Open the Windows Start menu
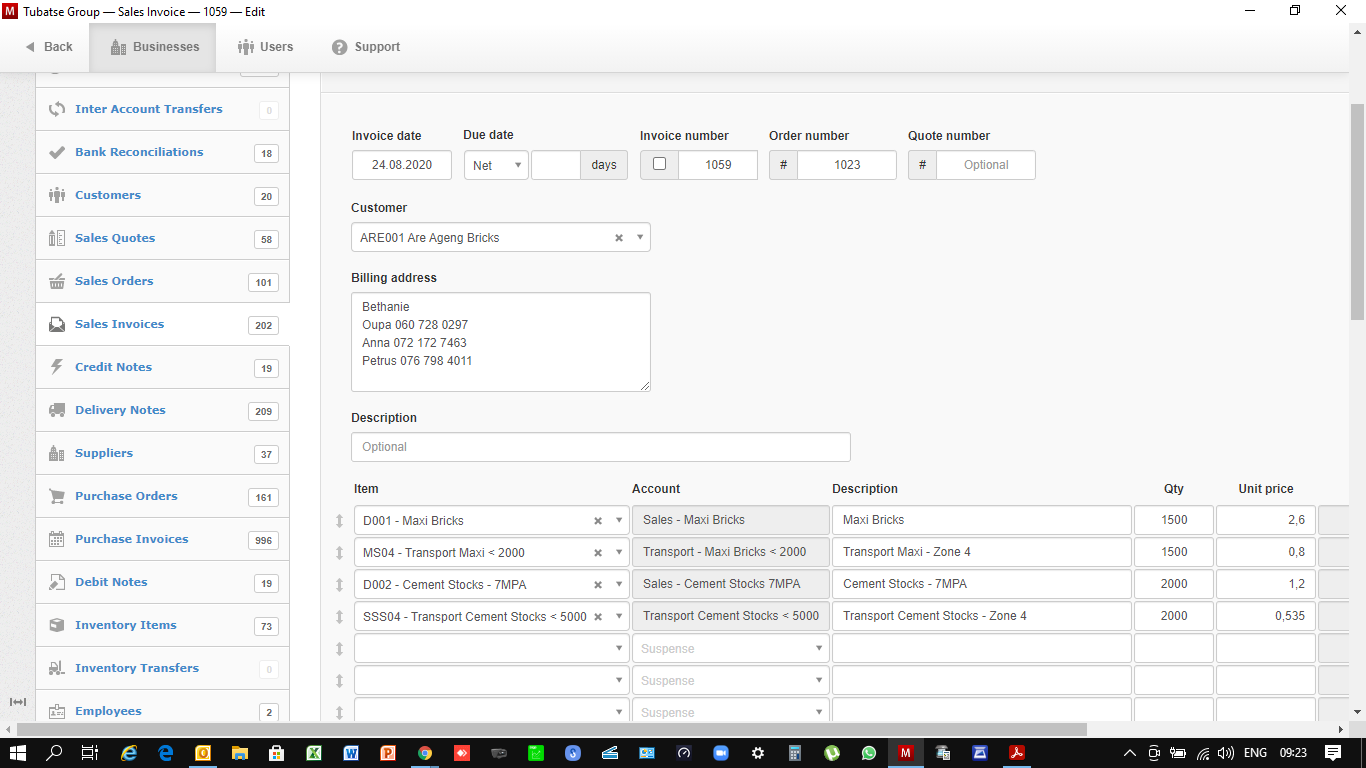Screen dimensions: 1366x768 click(x=18, y=753)
